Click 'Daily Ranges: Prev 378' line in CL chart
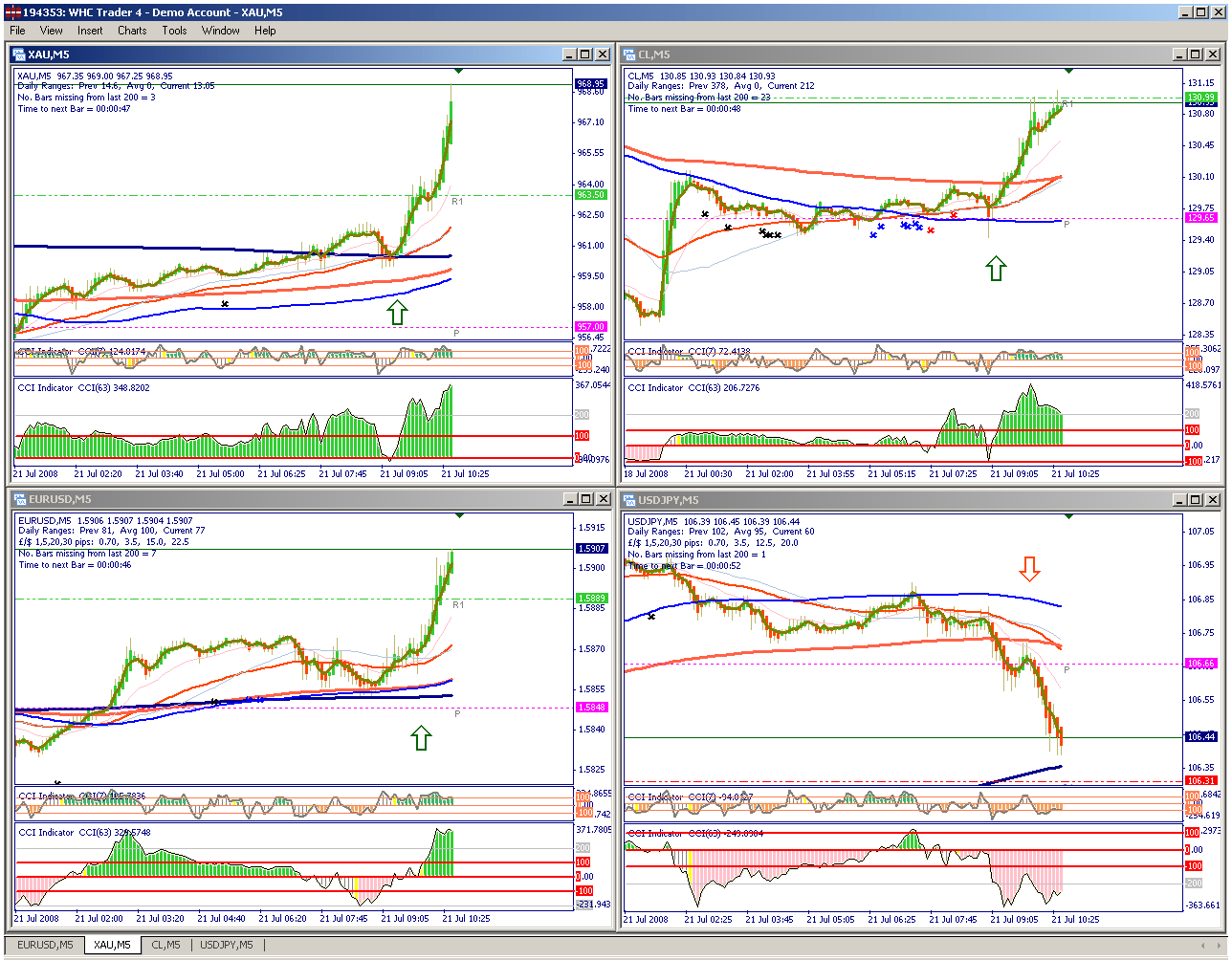The height and width of the screenshot is (960, 1232). point(721,86)
